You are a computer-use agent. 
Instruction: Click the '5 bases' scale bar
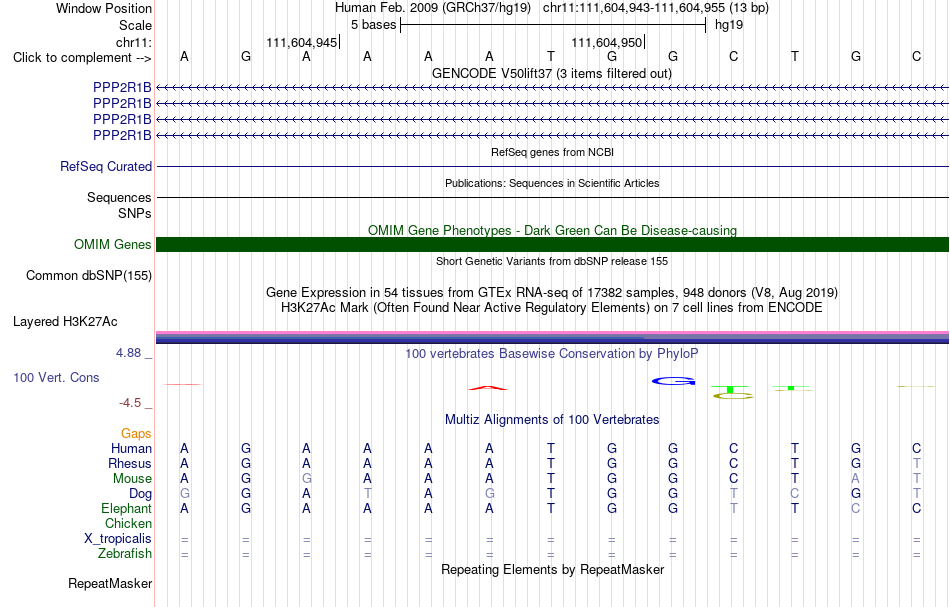click(x=553, y=25)
